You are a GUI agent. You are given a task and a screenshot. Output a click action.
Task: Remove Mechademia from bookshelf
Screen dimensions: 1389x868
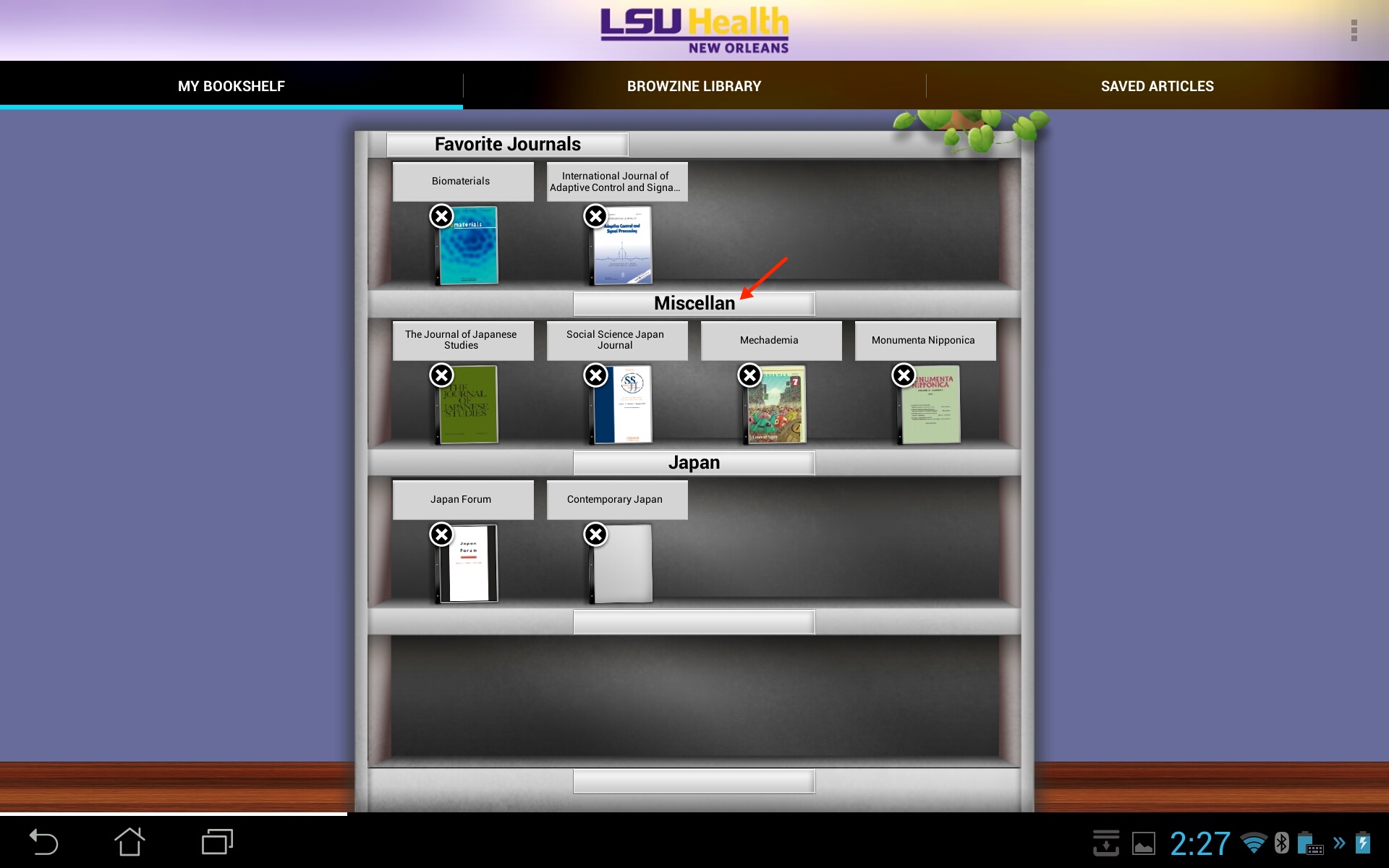pos(749,376)
